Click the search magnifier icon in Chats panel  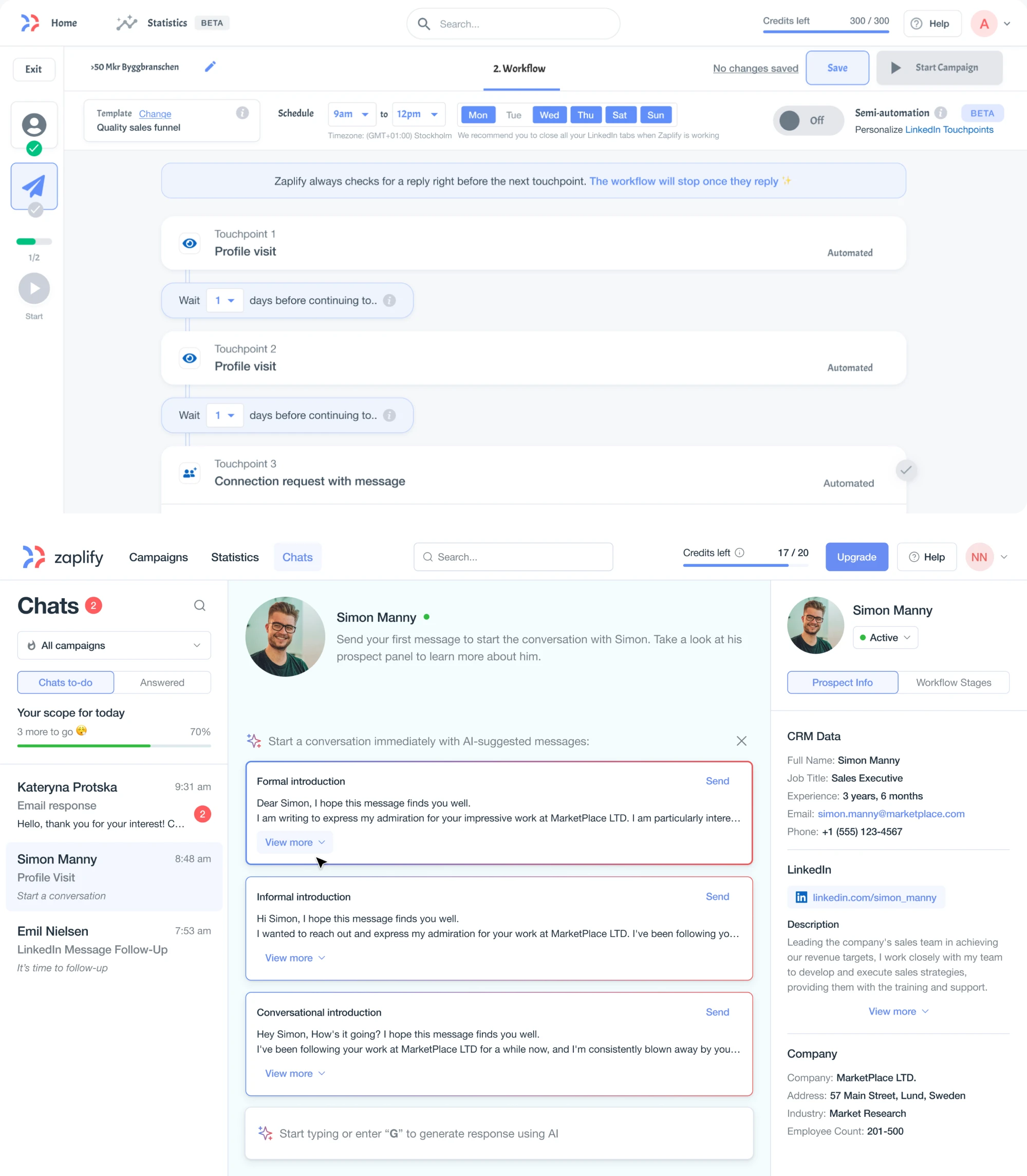point(200,605)
